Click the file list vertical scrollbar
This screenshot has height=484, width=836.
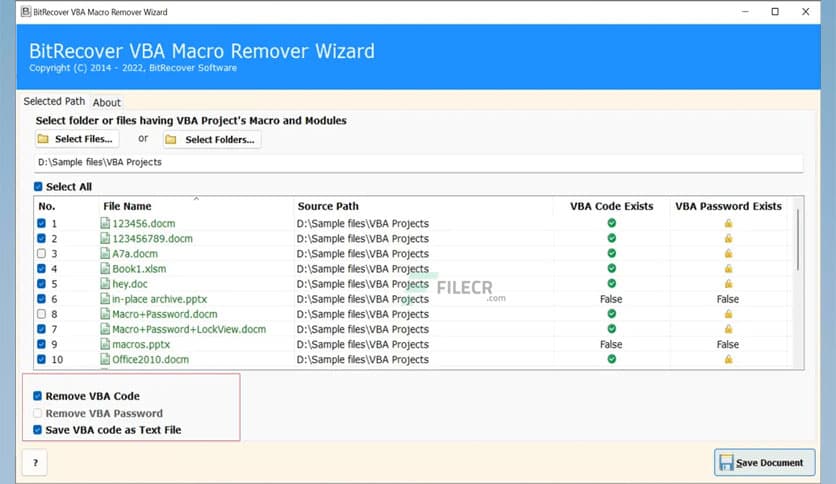(x=798, y=240)
